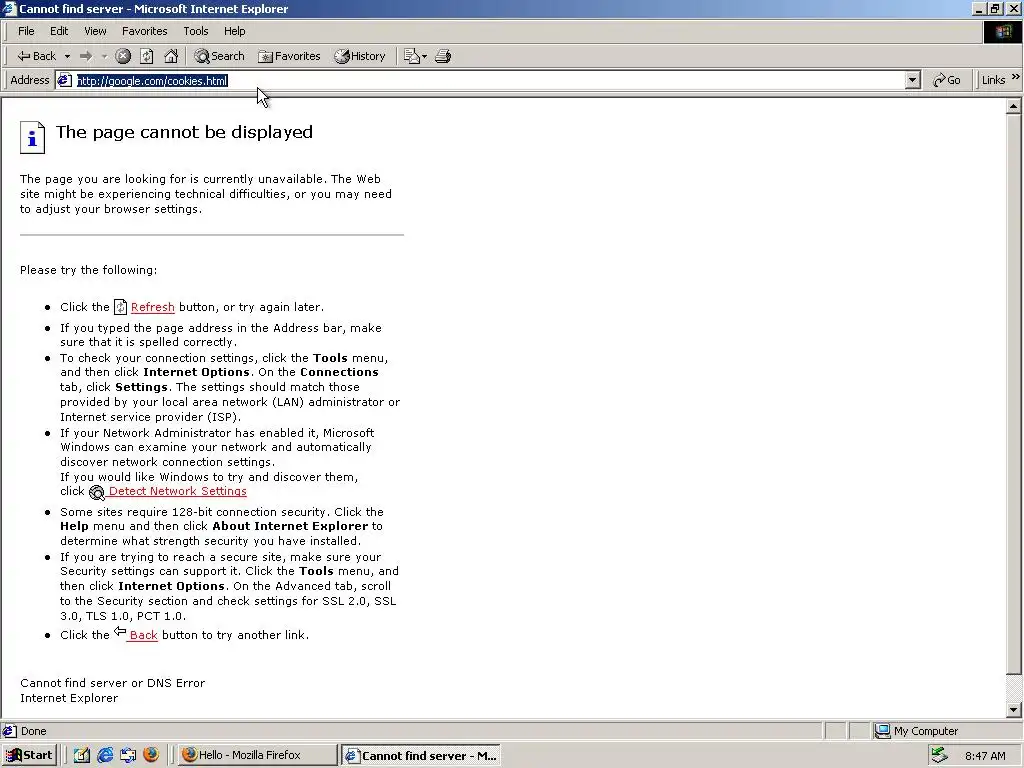Click the info icon beside the error heading

32,137
